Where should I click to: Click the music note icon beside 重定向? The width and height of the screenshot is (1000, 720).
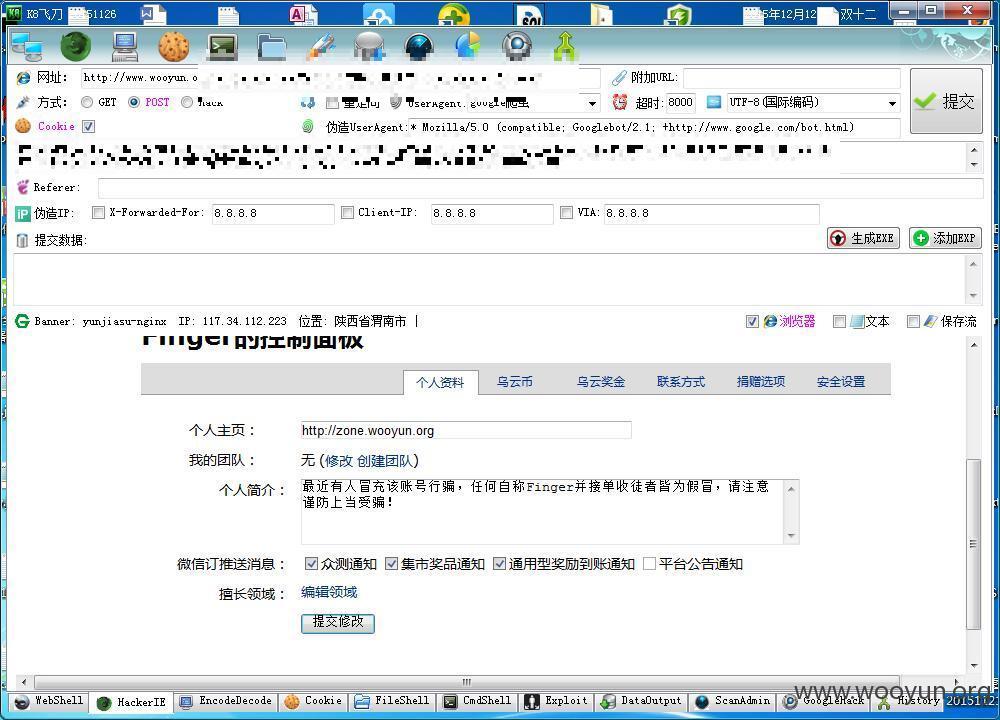pos(308,102)
